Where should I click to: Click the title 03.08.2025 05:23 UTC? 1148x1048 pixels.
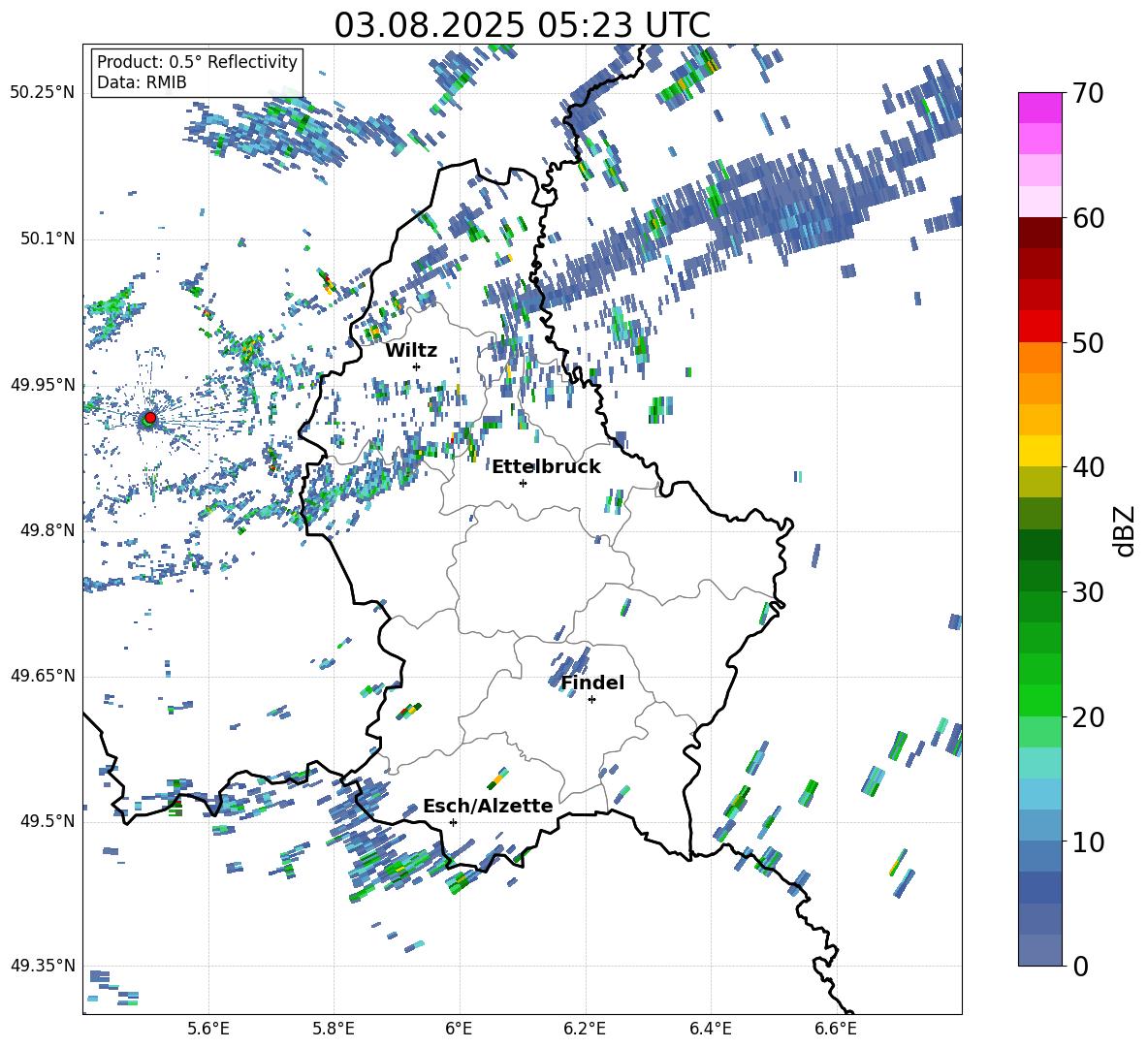[522, 25]
